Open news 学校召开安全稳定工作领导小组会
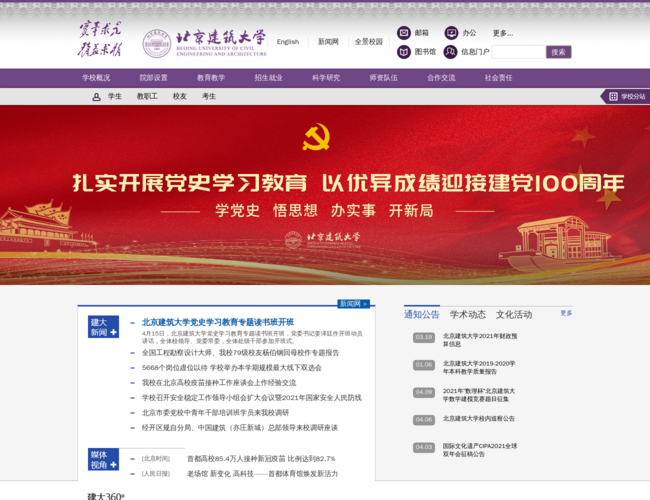 coord(252,398)
